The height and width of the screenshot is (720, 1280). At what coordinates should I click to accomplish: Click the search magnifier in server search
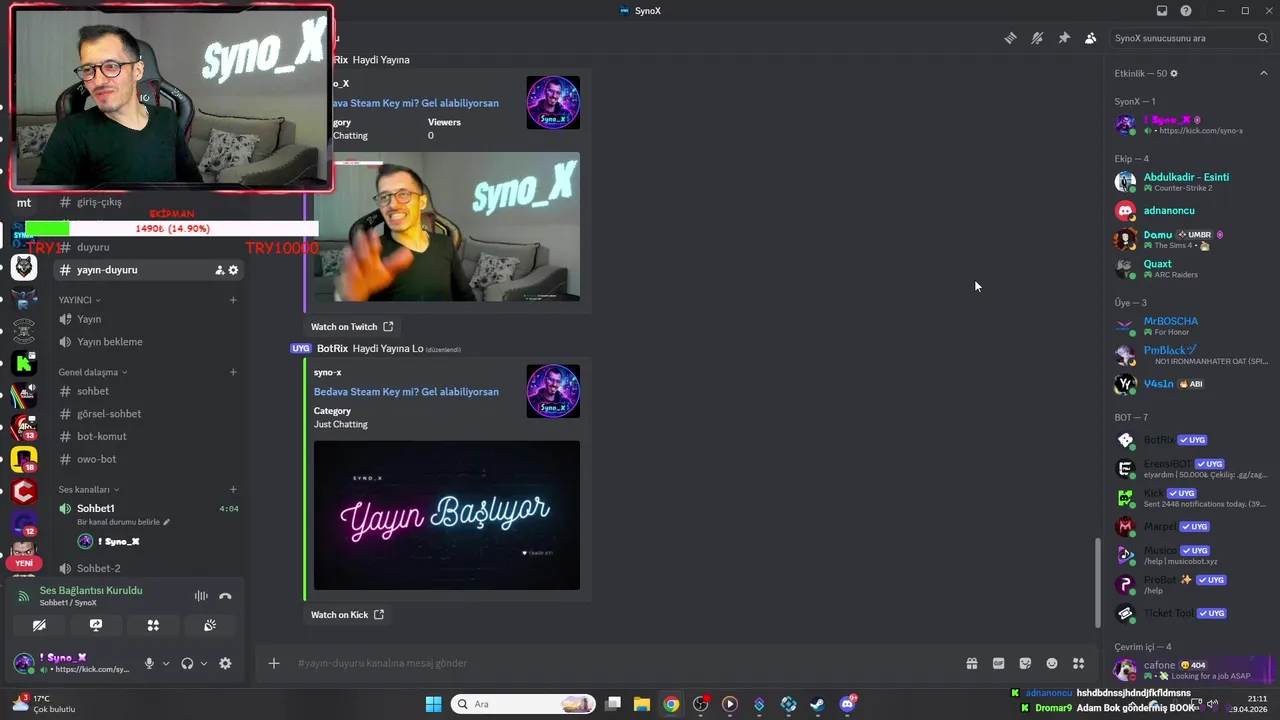(1263, 38)
